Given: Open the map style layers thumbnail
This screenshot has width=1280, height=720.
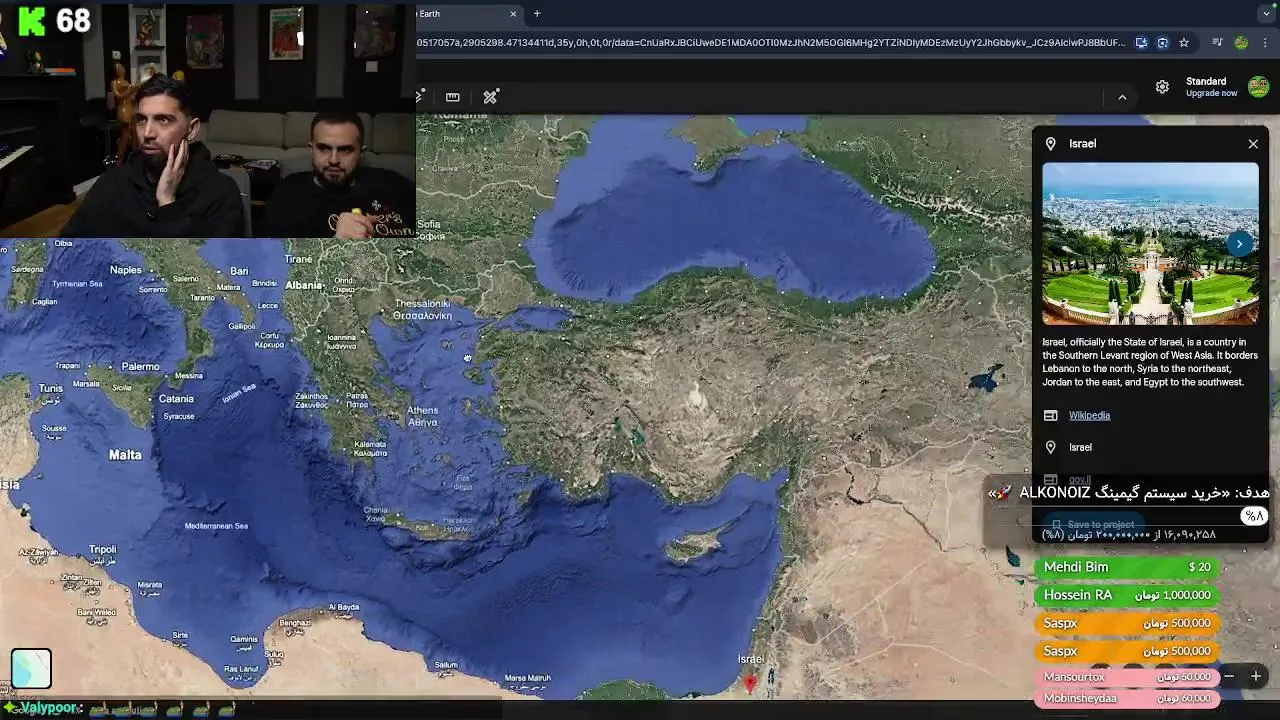Looking at the screenshot, I should tap(31, 668).
